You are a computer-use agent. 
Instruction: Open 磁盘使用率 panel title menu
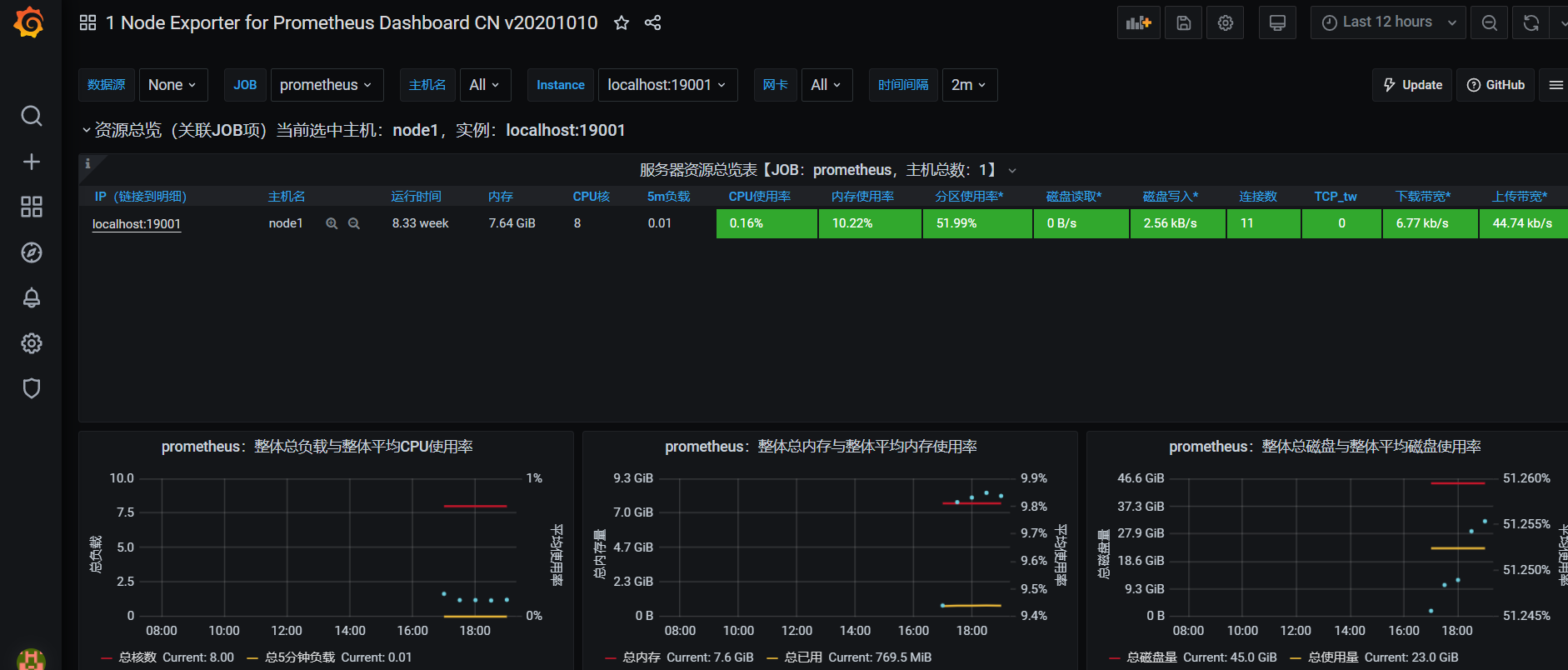1325,447
